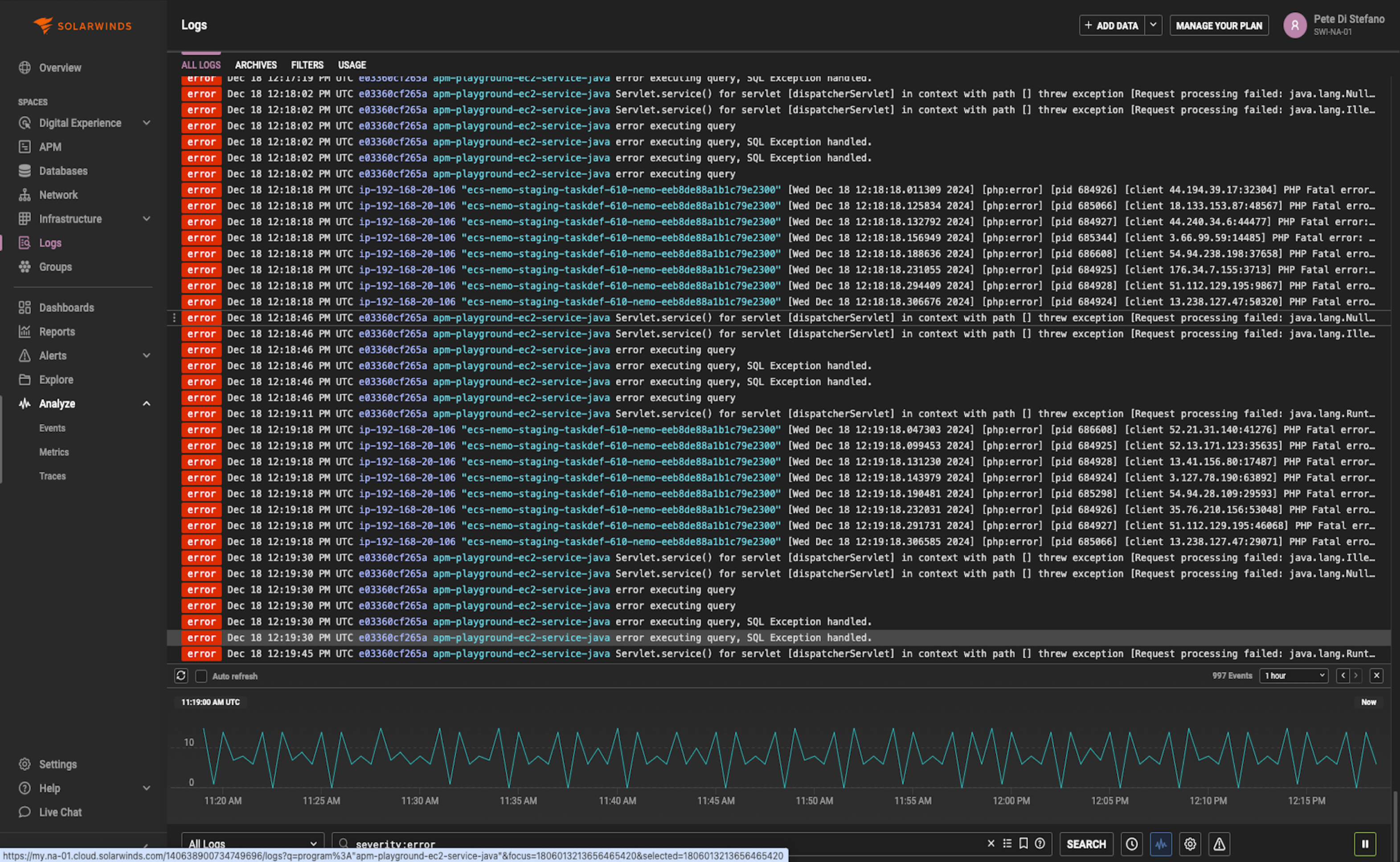Open log viewer settings gear icon
The width and height of the screenshot is (1400, 862).
pos(1190,844)
